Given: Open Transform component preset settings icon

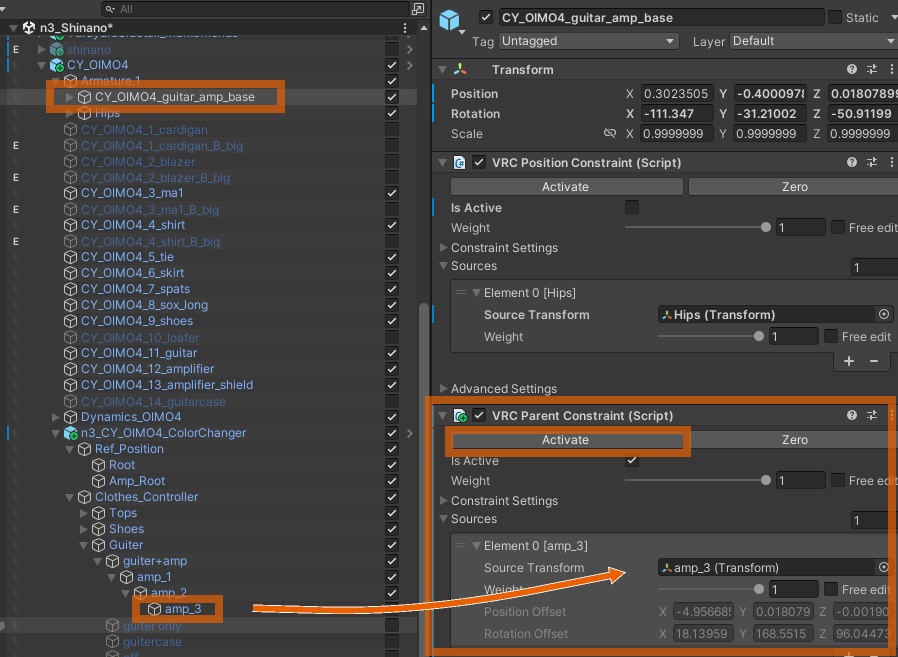Looking at the screenshot, I should pyautogui.click(x=872, y=69).
